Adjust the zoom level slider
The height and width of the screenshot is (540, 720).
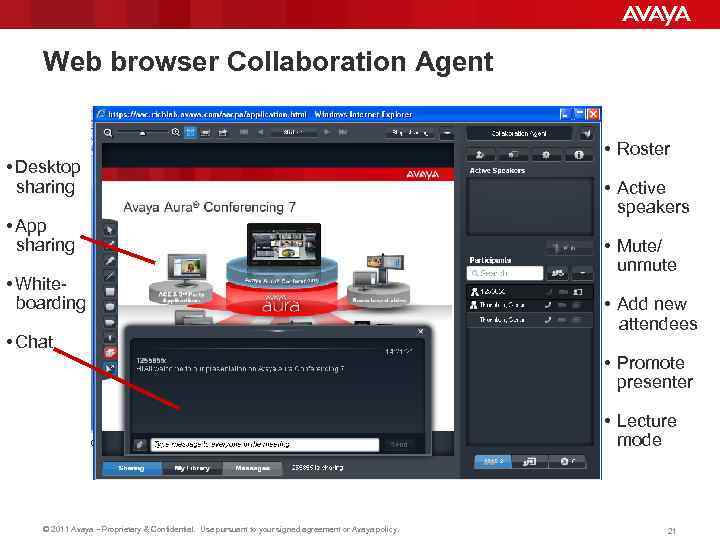[142, 133]
